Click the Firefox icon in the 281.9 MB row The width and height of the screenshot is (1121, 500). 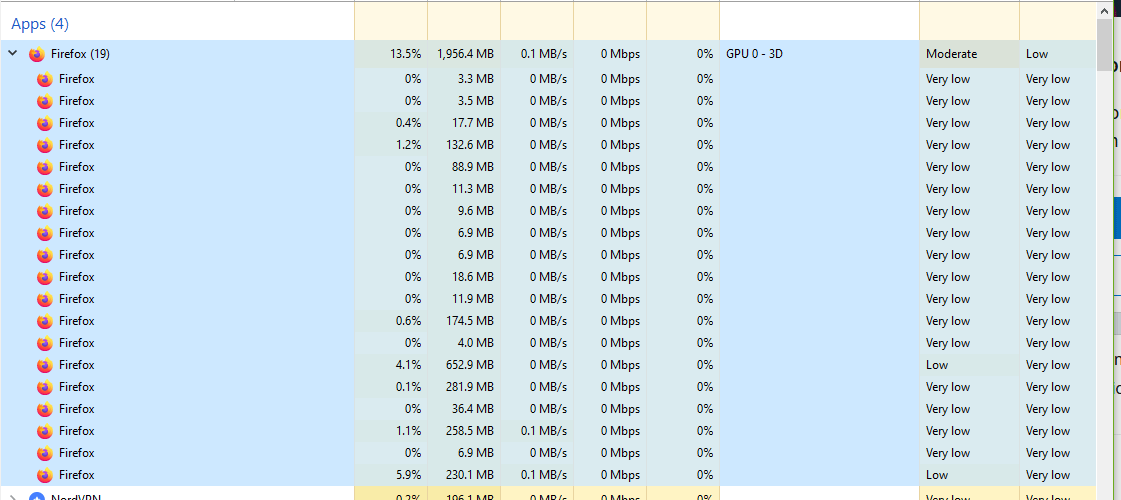coord(45,388)
